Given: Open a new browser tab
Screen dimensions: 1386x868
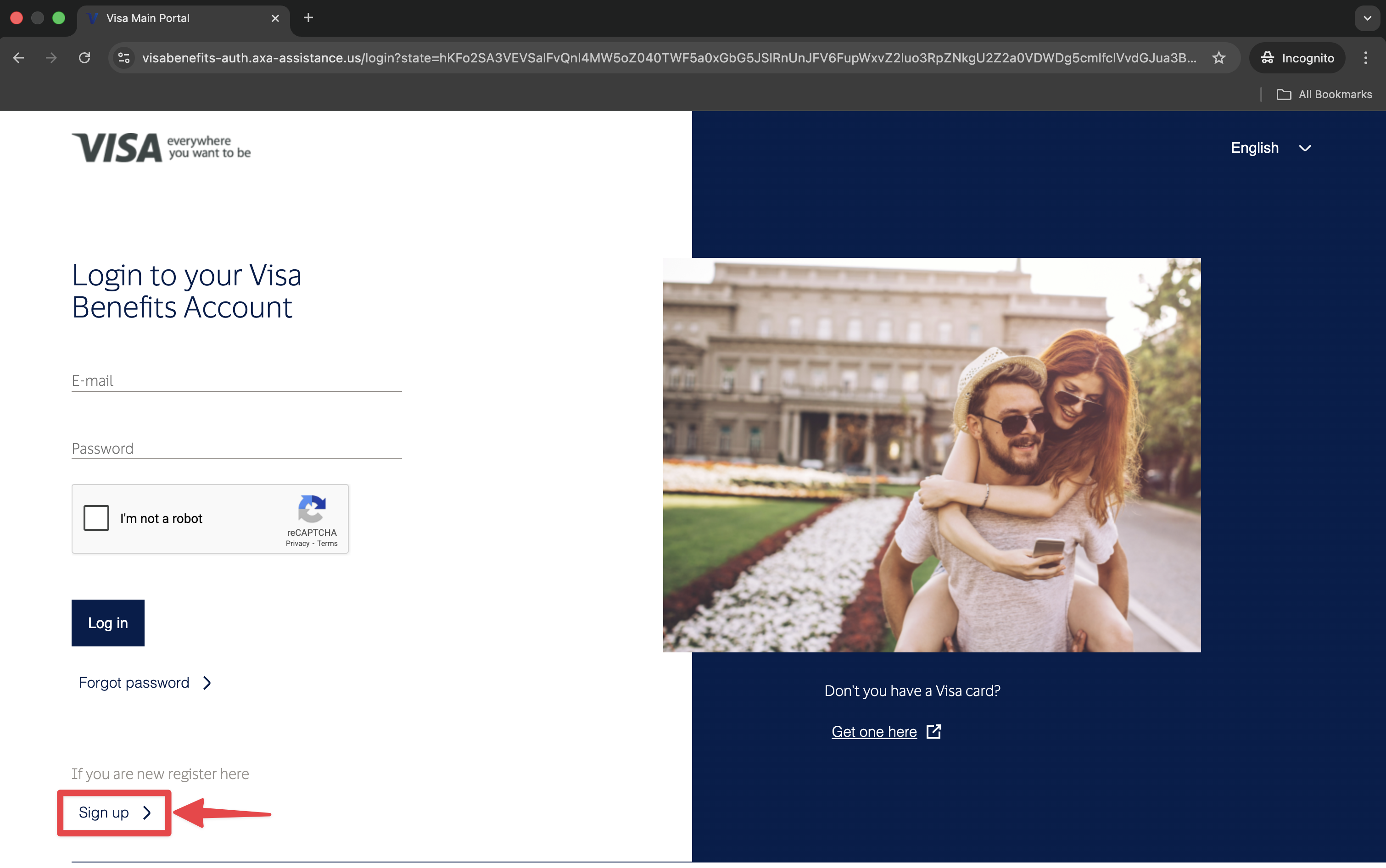Looking at the screenshot, I should (308, 18).
